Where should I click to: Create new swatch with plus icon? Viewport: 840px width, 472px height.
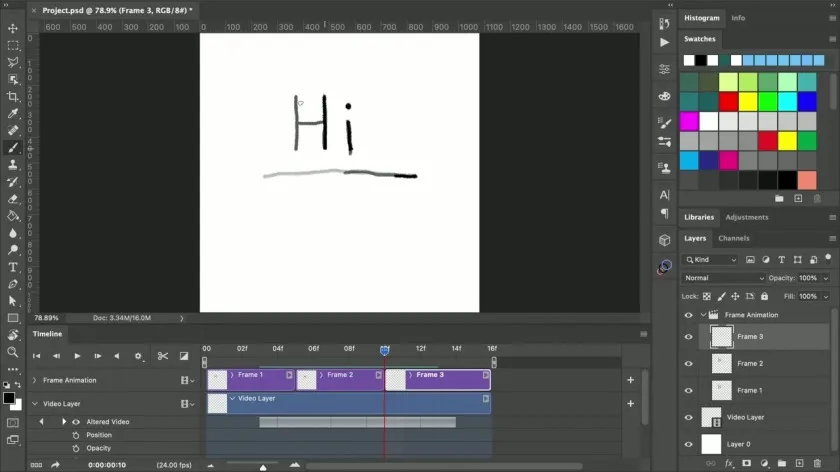[x=798, y=198]
